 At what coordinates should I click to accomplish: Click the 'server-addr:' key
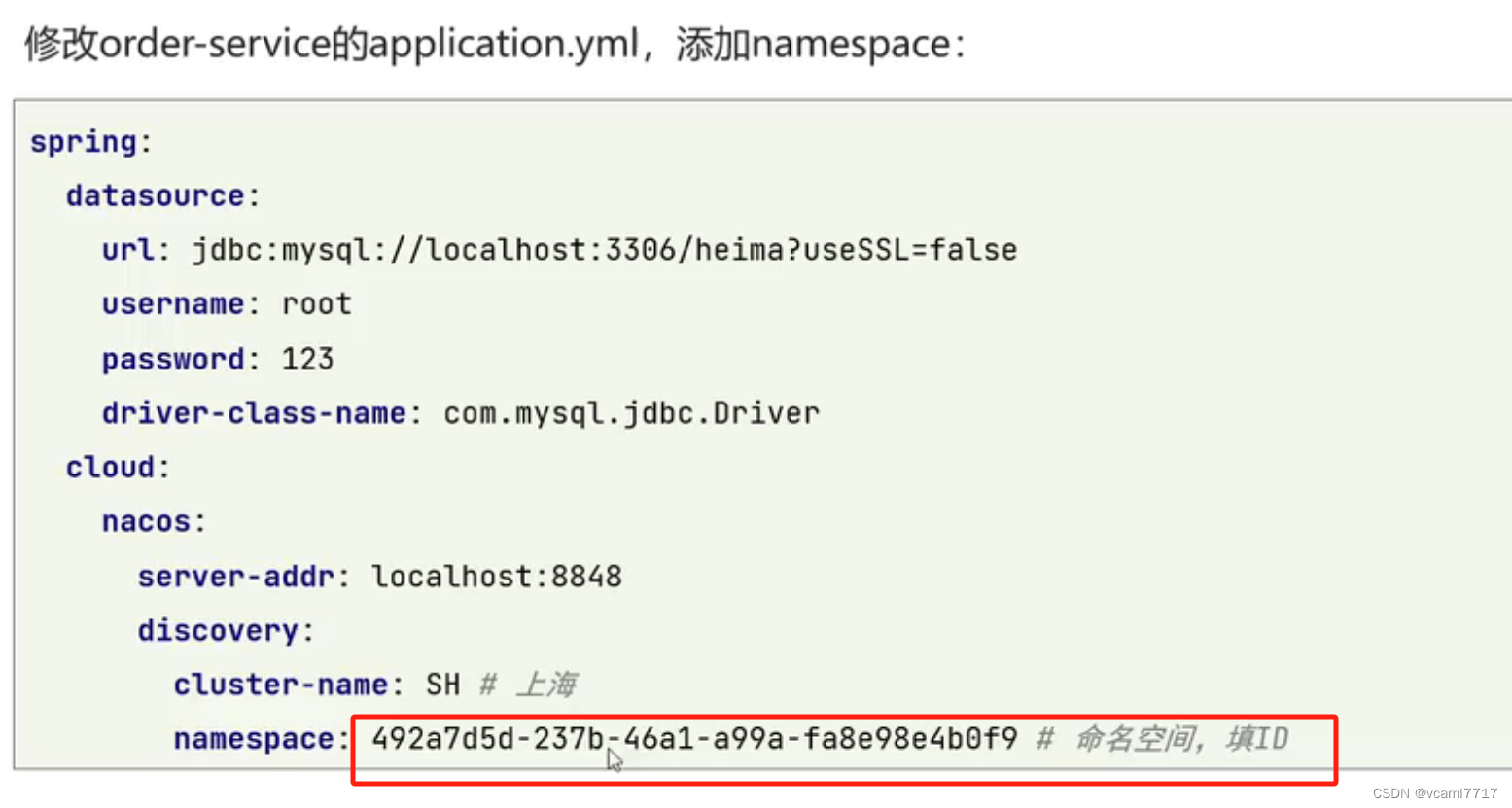243,577
